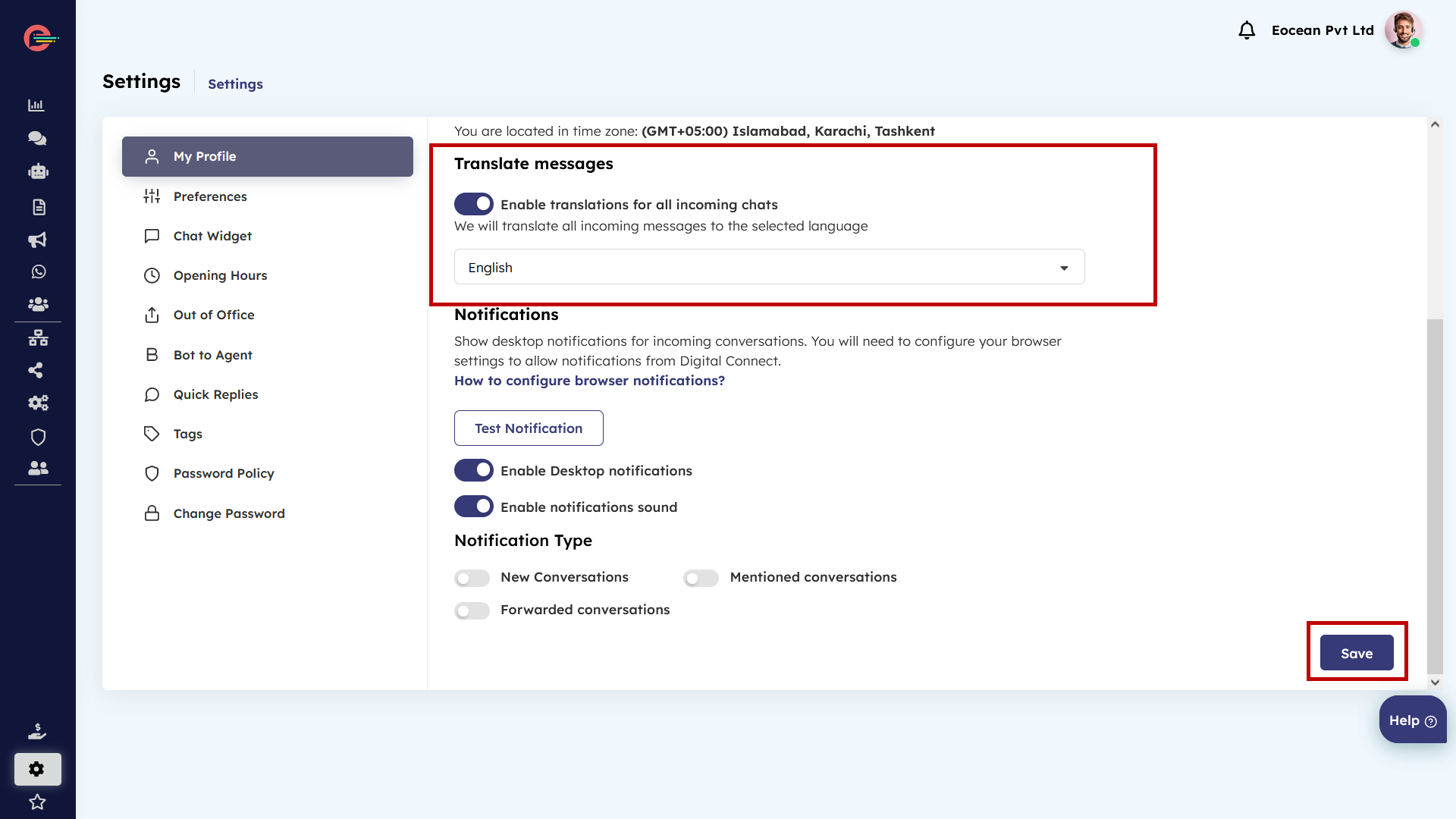Click the megaphone campaigns icon
The image size is (1456, 819).
pyautogui.click(x=37, y=240)
